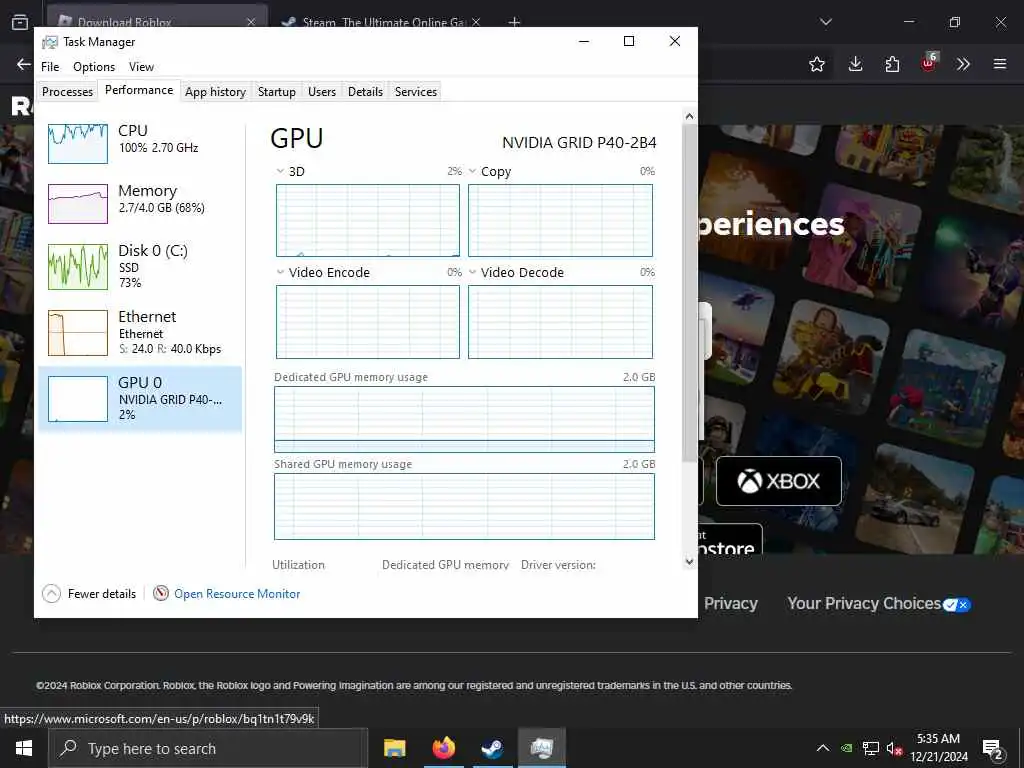Click the Shared GPU memory usage graph
Viewport: 1024px width, 768px height.
click(x=464, y=506)
